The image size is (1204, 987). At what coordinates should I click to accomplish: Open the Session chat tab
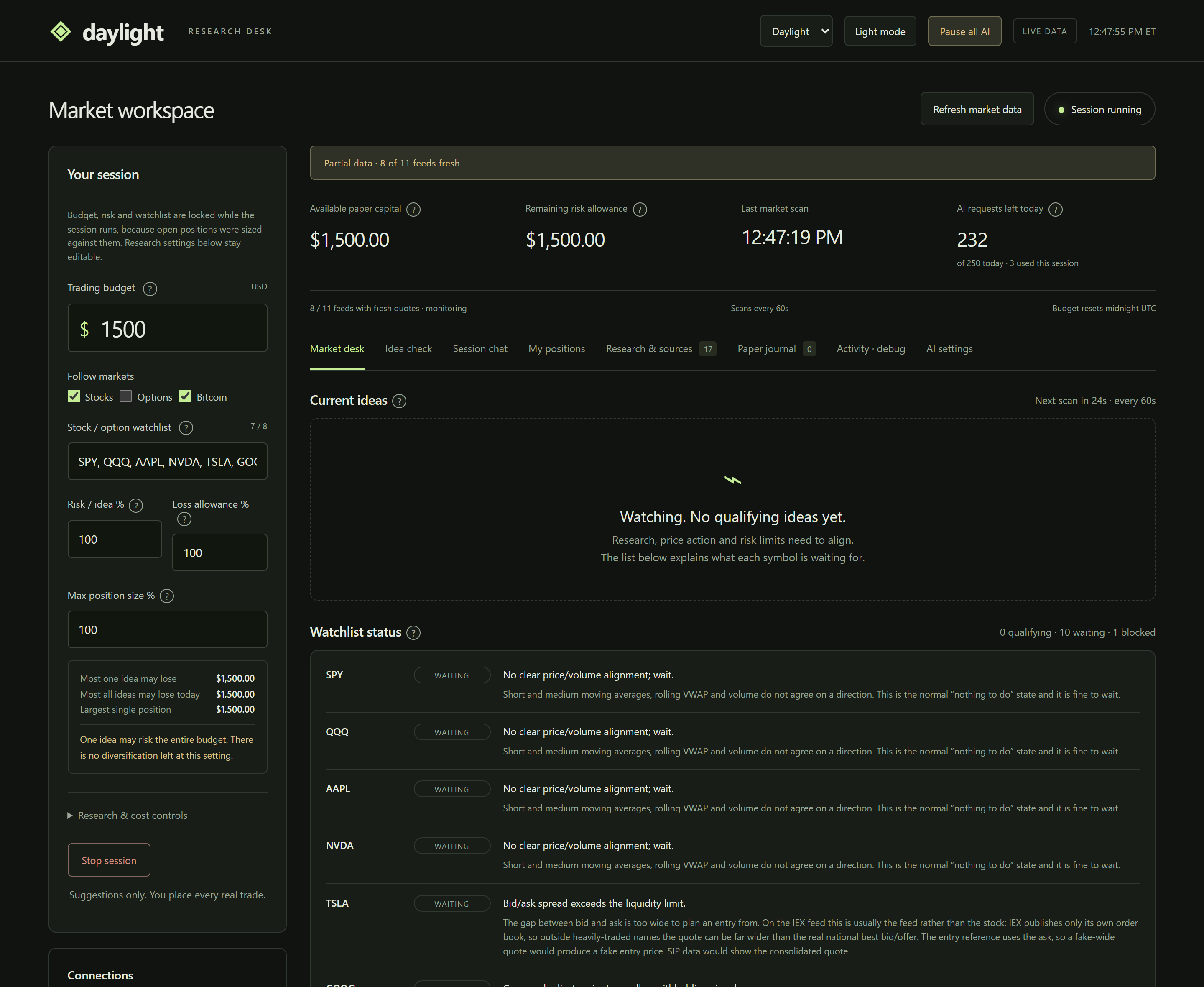tap(480, 348)
